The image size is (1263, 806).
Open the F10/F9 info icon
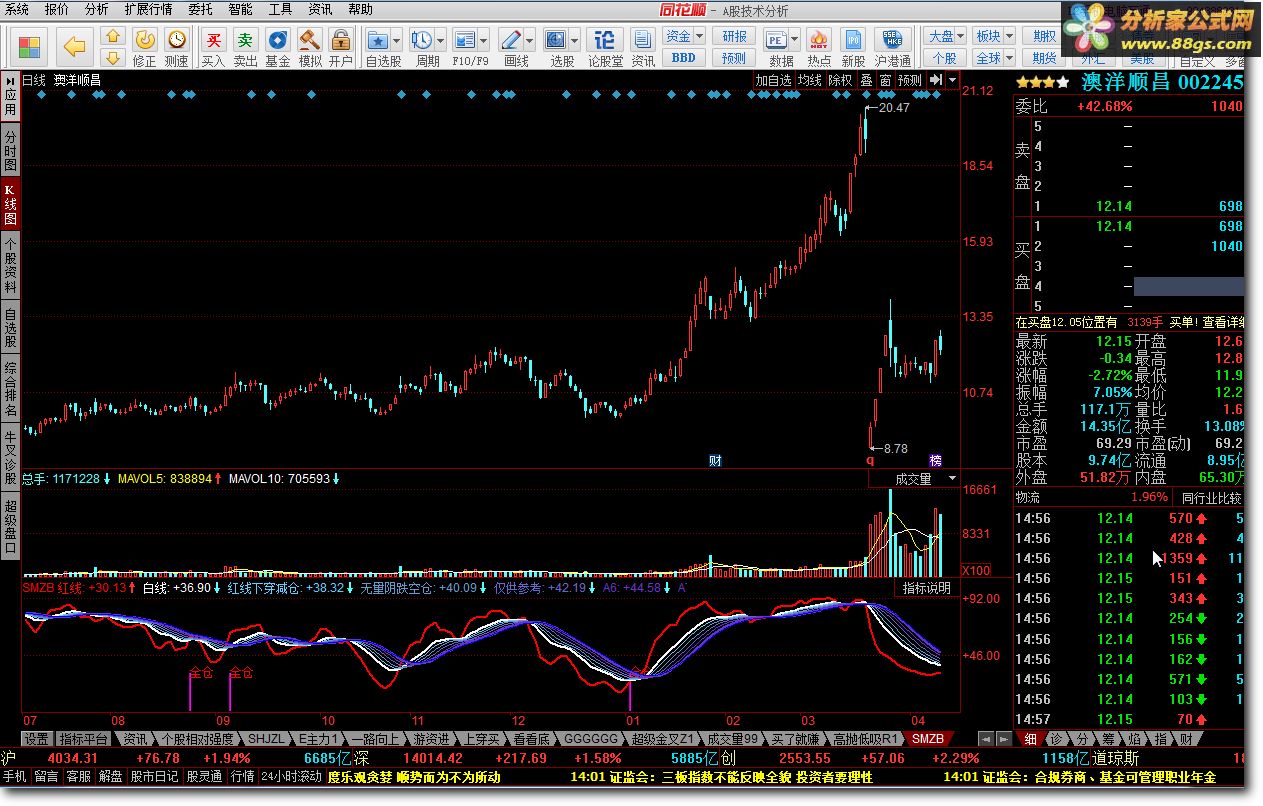coord(464,39)
